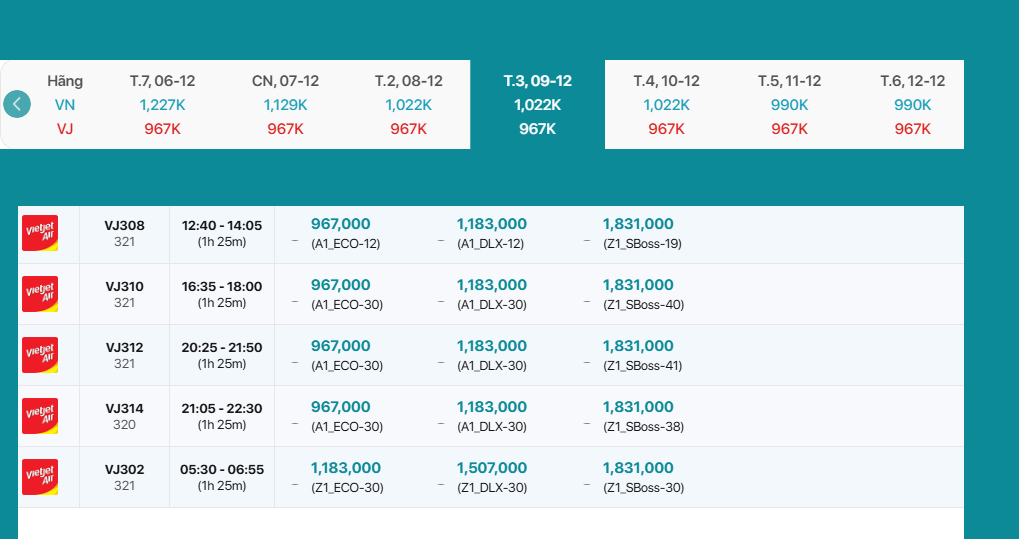Click the previous dates arrow button
Image resolution: width=1019 pixels, height=539 pixels.
(17, 104)
